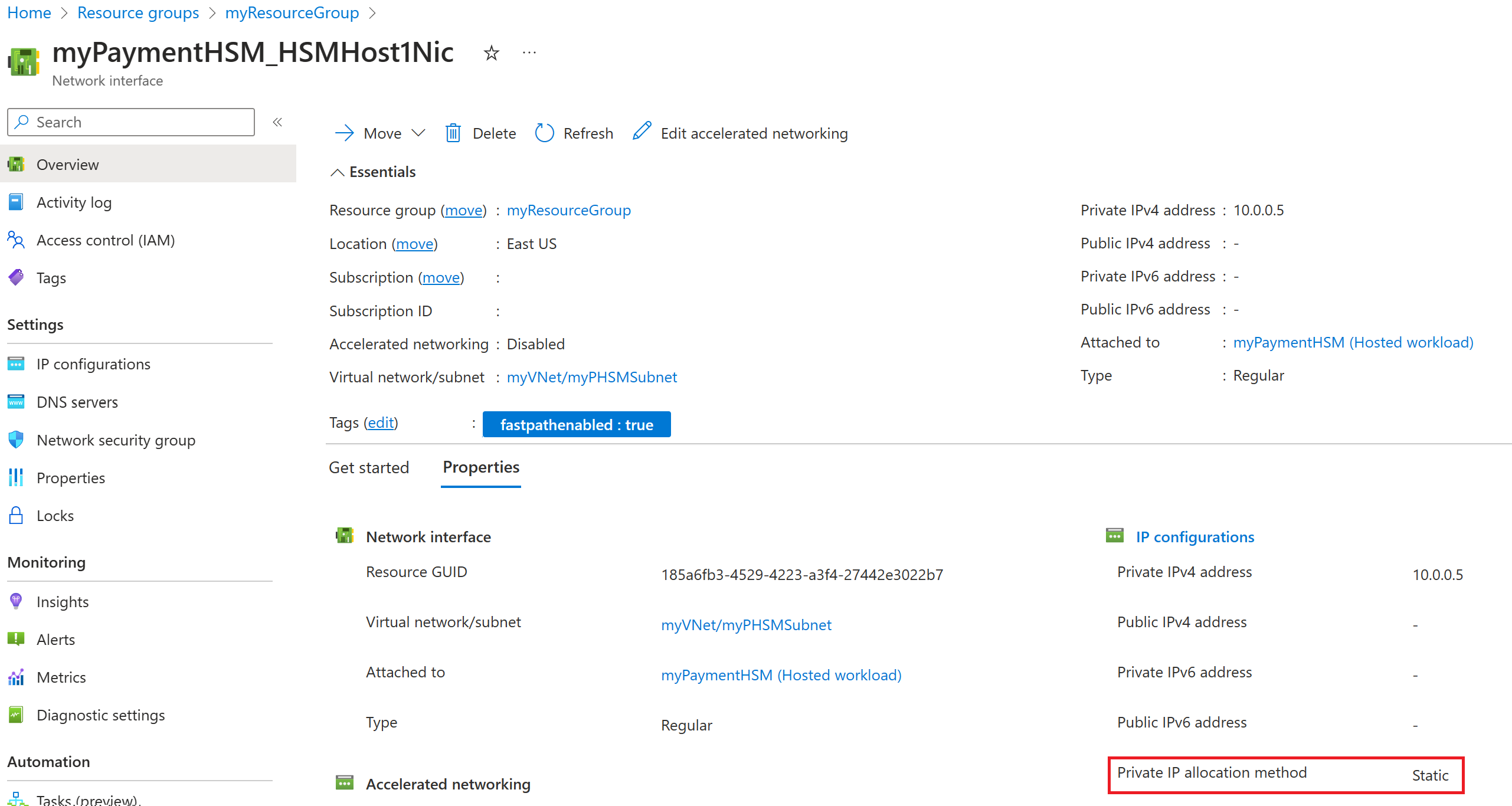This screenshot has width=1512, height=806.
Task: Expand the Move dropdown arrow
Action: (418, 133)
